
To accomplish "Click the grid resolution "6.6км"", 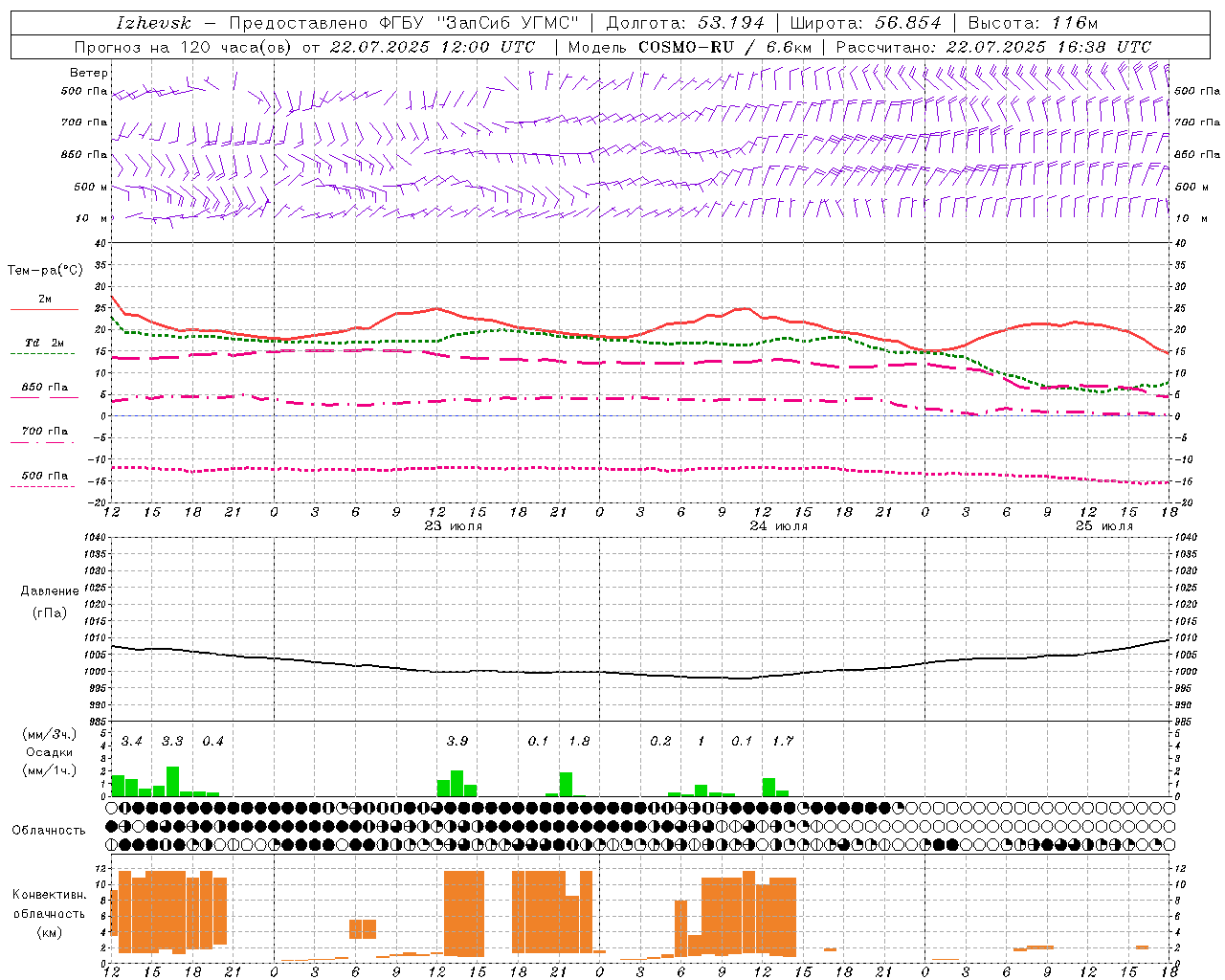I will (x=789, y=47).
